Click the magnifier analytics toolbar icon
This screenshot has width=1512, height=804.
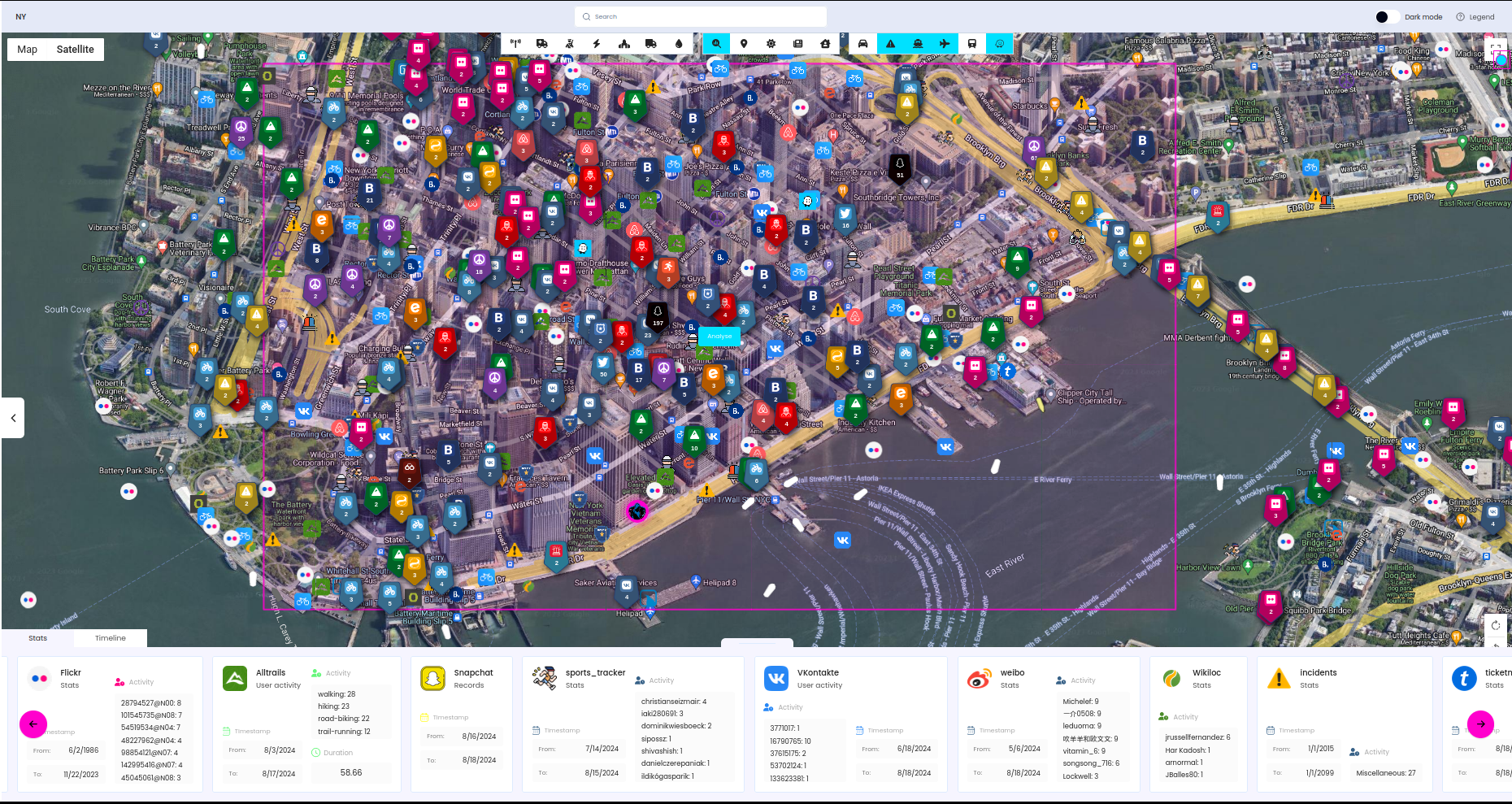click(x=716, y=44)
